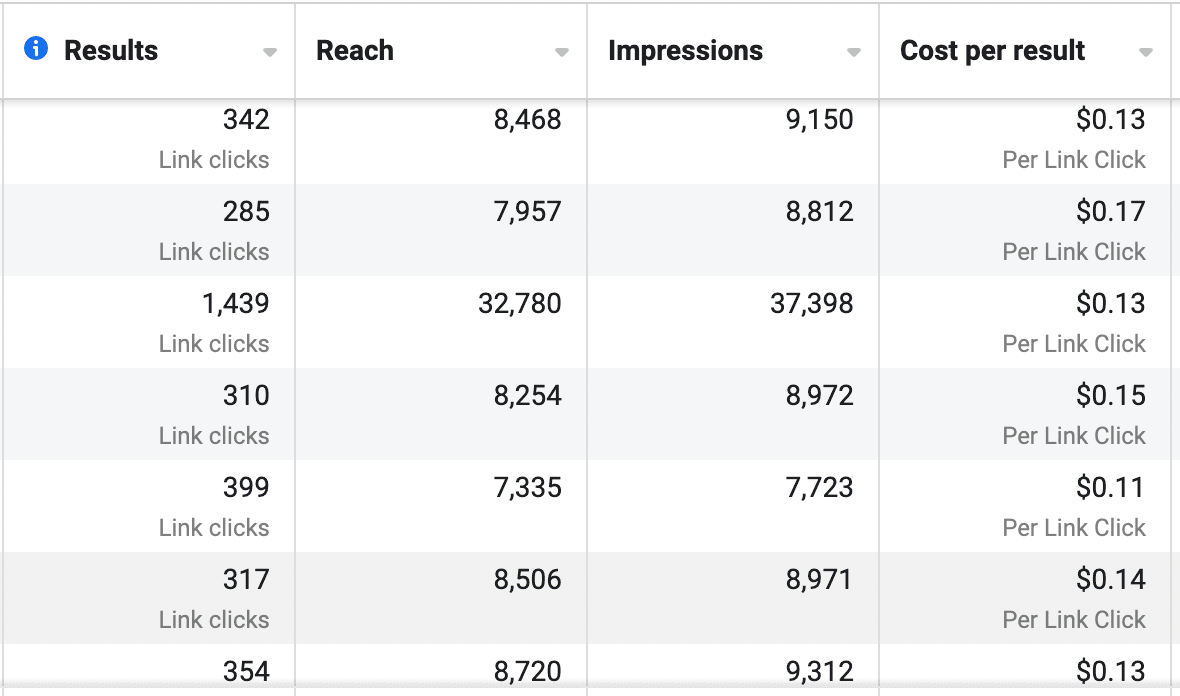Viewport: 1180px width, 696px height.
Task: Click the 342 link clicks result cell
Action: click(x=246, y=120)
